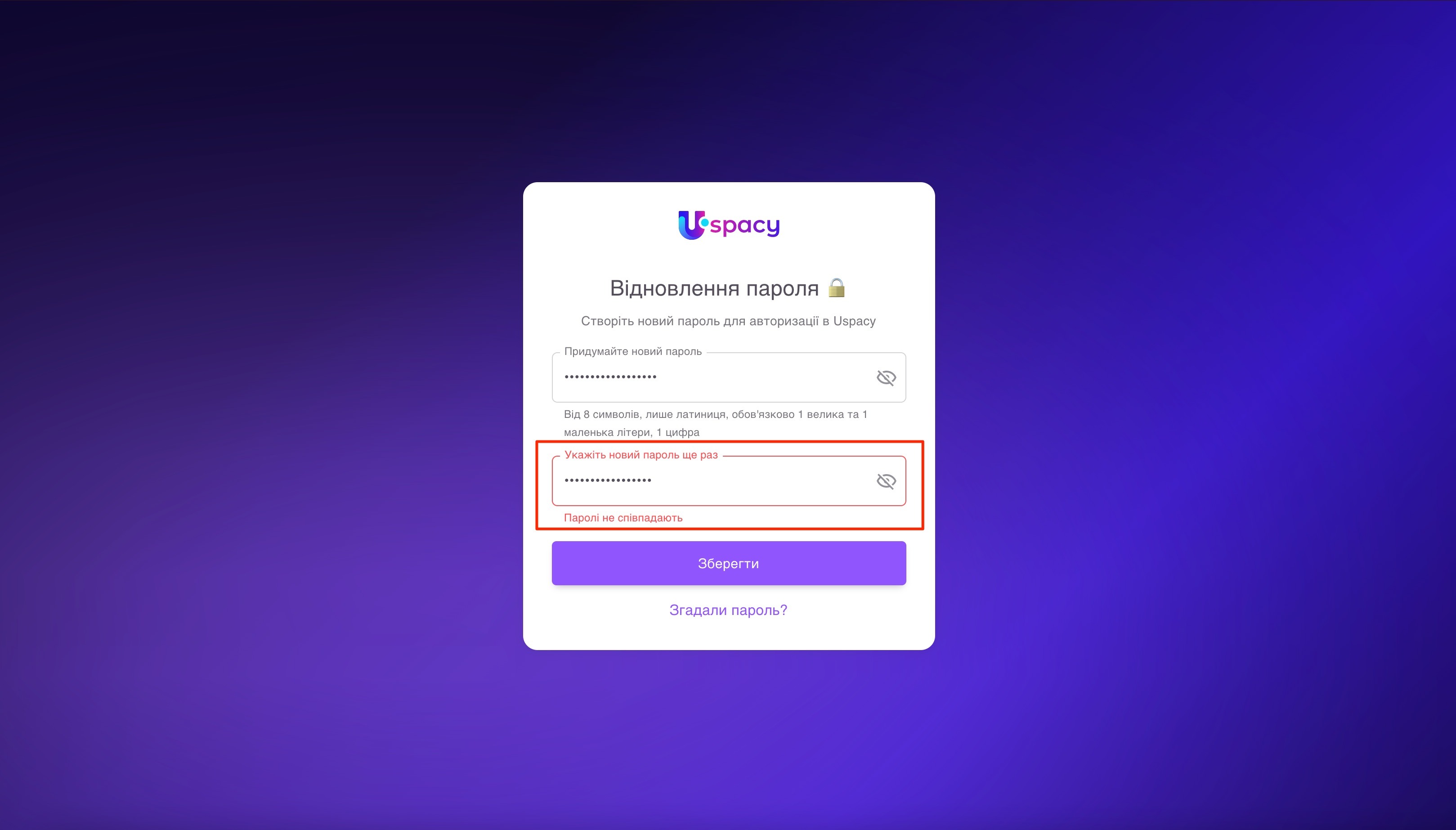Click the 'Придумайте новий пароль' floating label

632,351
